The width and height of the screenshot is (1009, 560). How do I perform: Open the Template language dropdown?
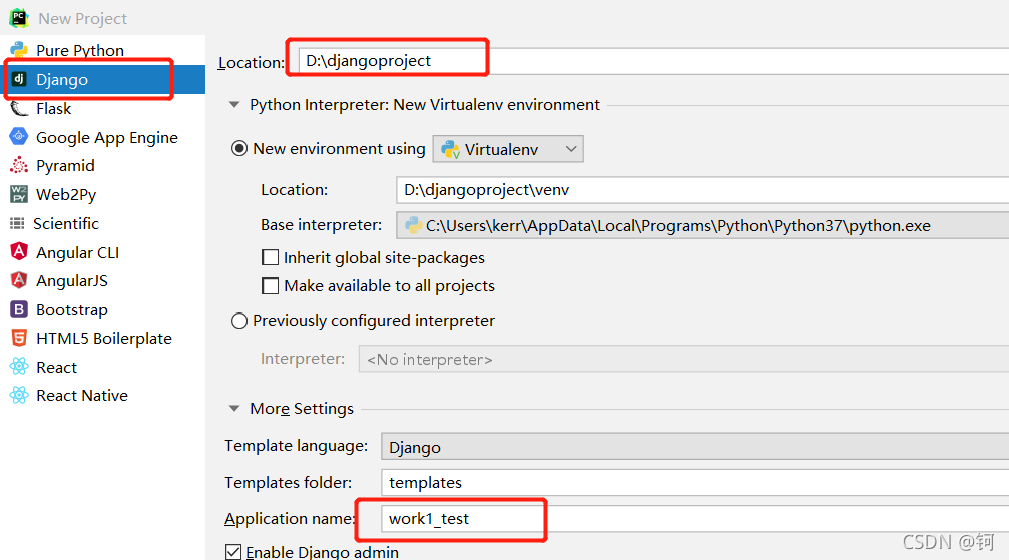695,447
